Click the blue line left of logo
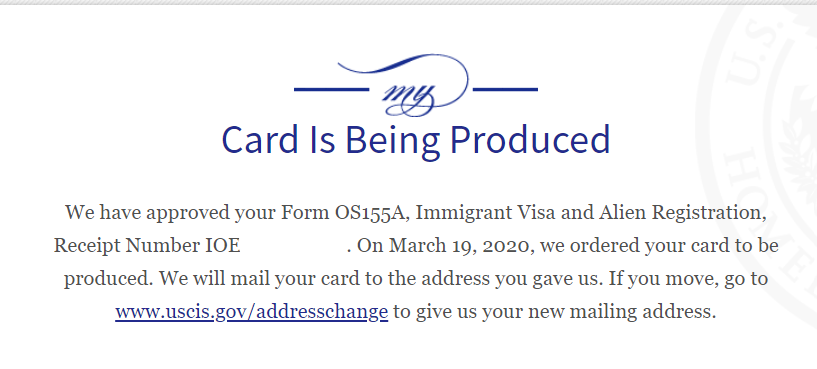Image resolution: width=817 pixels, height=369 pixels. pyautogui.click(x=331, y=90)
